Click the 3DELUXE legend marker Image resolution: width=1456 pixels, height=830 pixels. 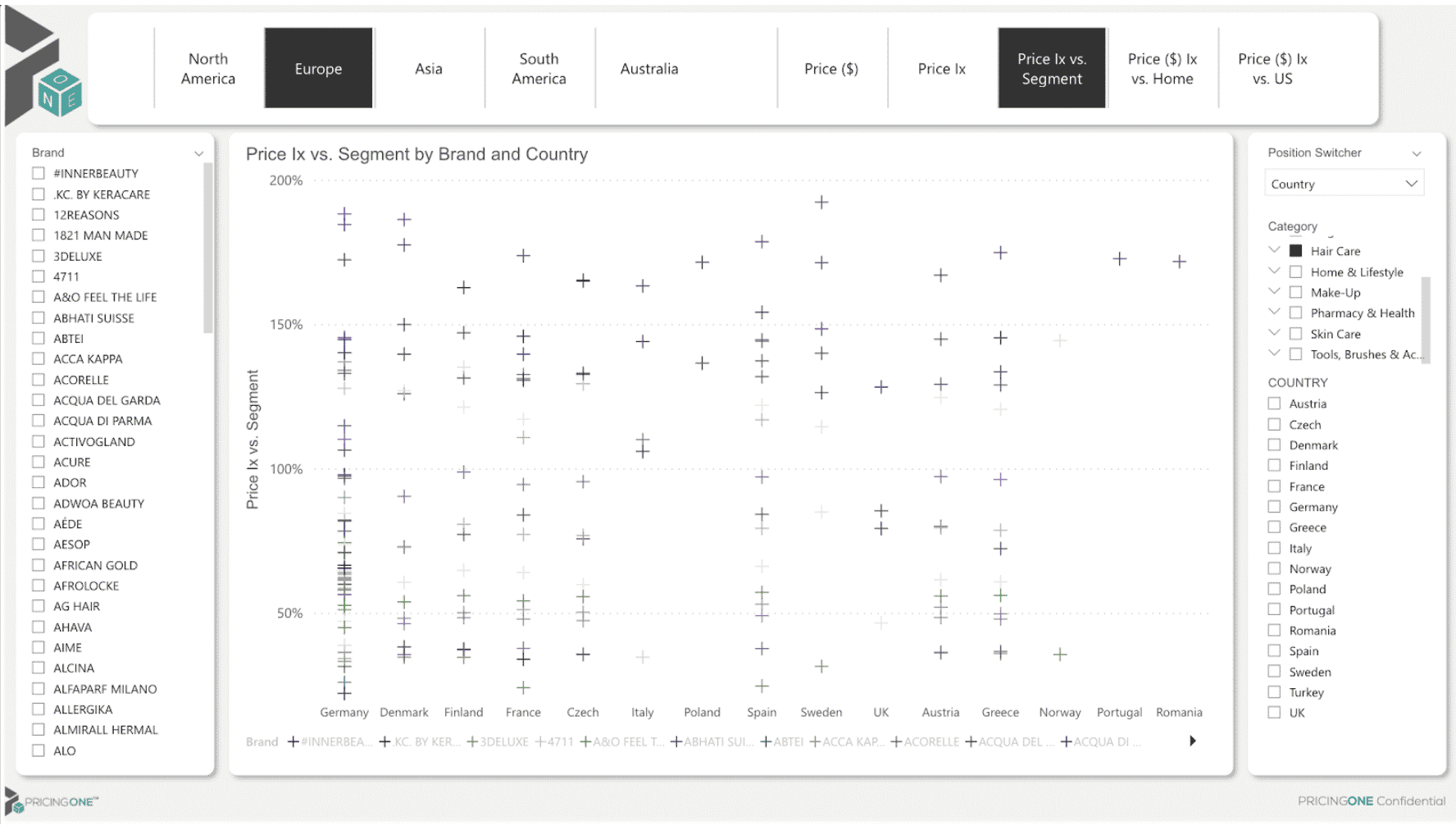[x=473, y=741]
